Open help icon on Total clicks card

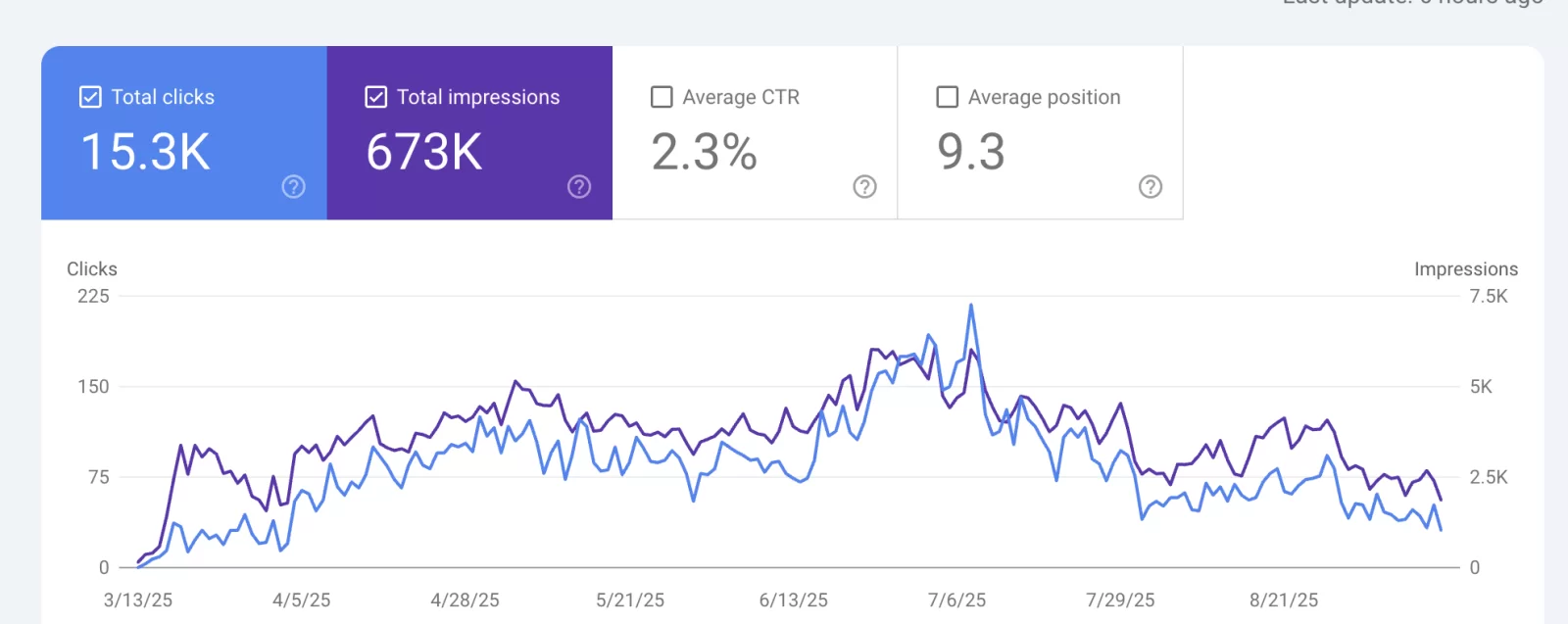(294, 186)
